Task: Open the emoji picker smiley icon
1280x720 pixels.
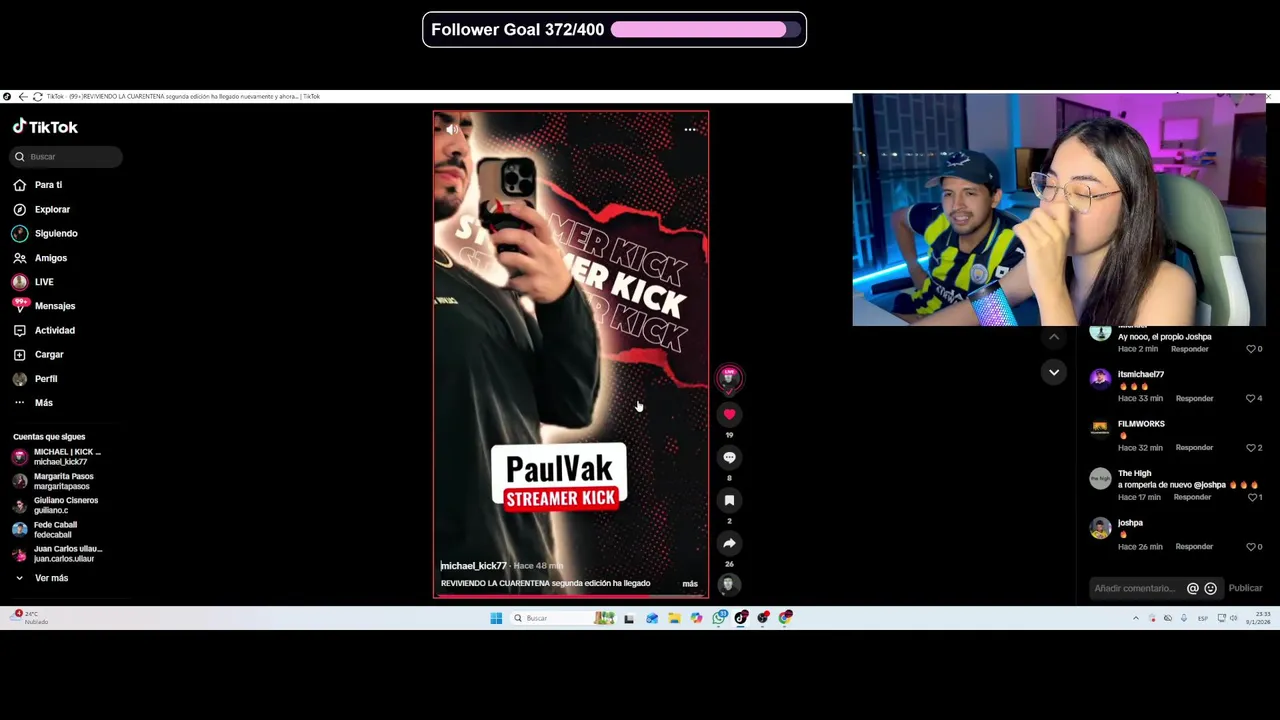Action: pyautogui.click(x=1210, y=588)
